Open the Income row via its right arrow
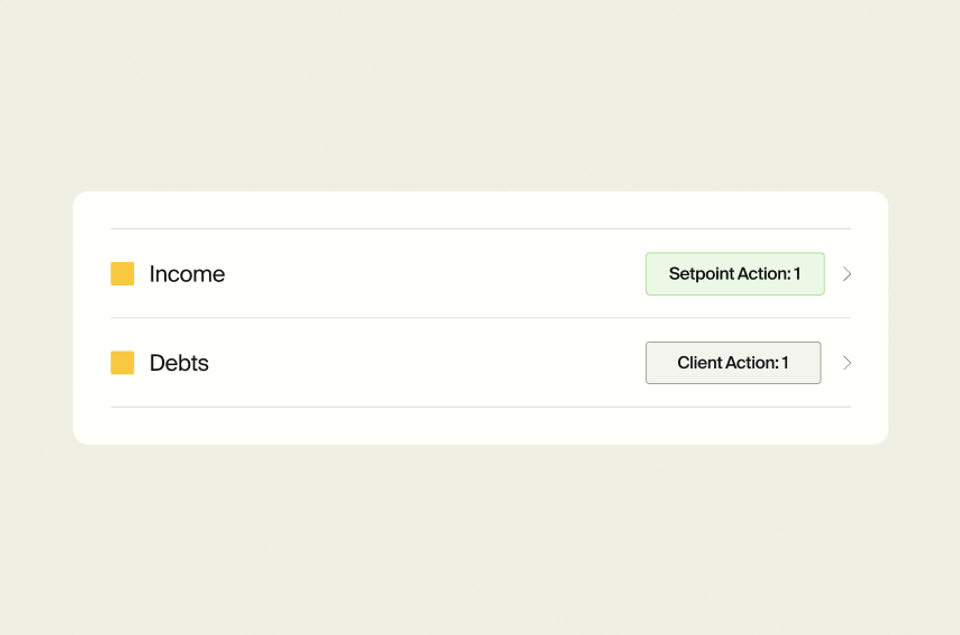Viewport: 960px width, 635px height. coord(847,274)
